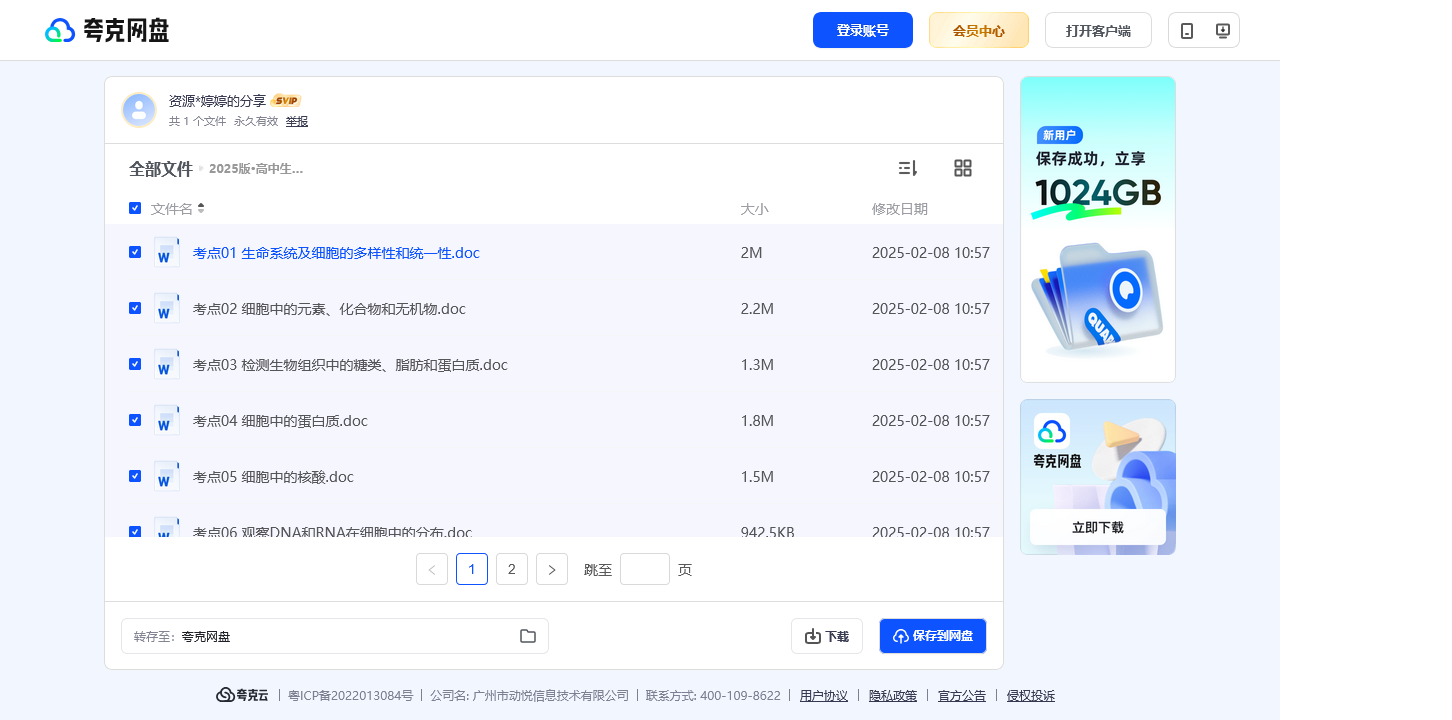1452x720 pixels.
Task: Uncheck the checkbox for 考点03 file
Action: point(135,364)
